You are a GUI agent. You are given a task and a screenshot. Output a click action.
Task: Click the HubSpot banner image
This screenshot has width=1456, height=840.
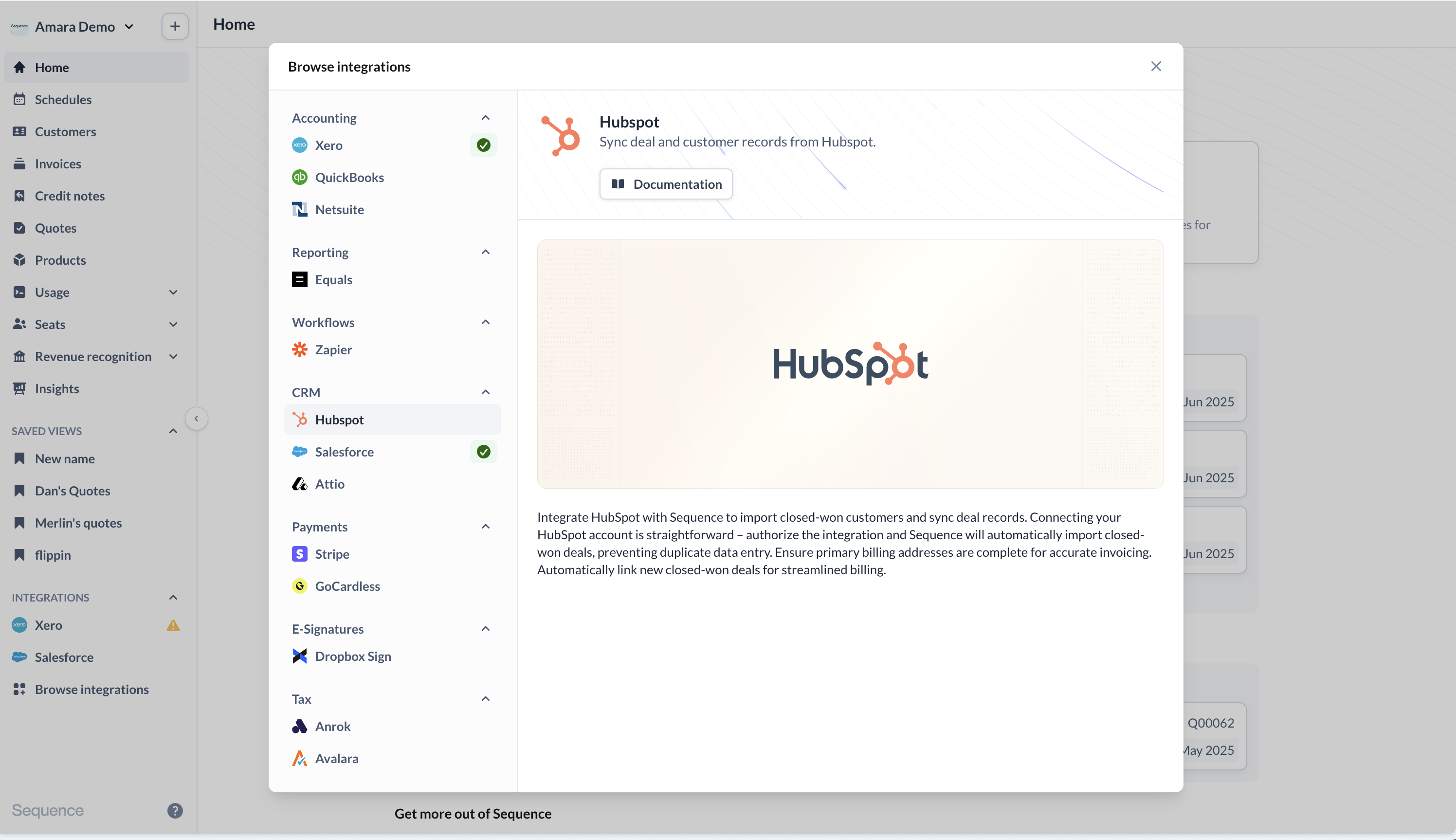pos(850,364)
